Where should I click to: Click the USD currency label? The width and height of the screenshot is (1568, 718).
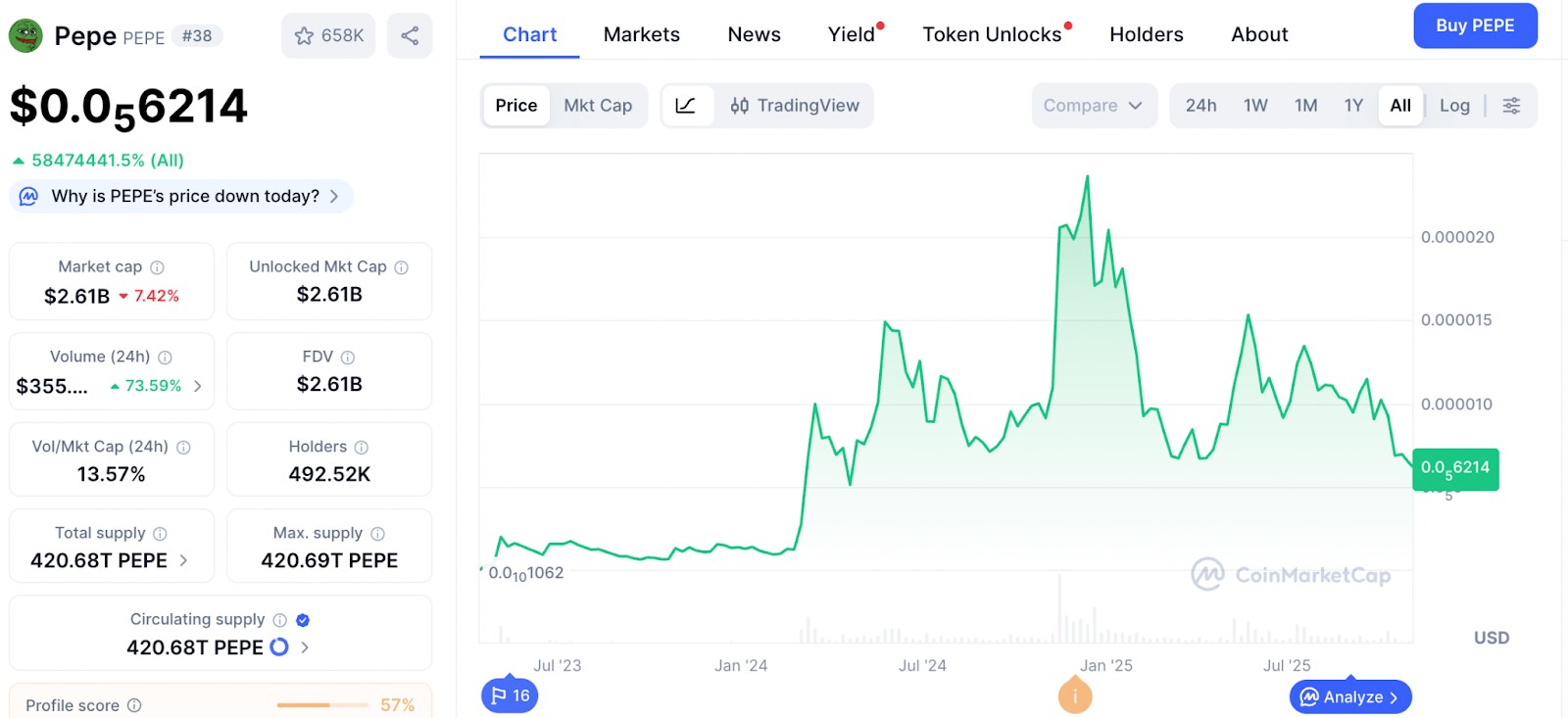1492,638
